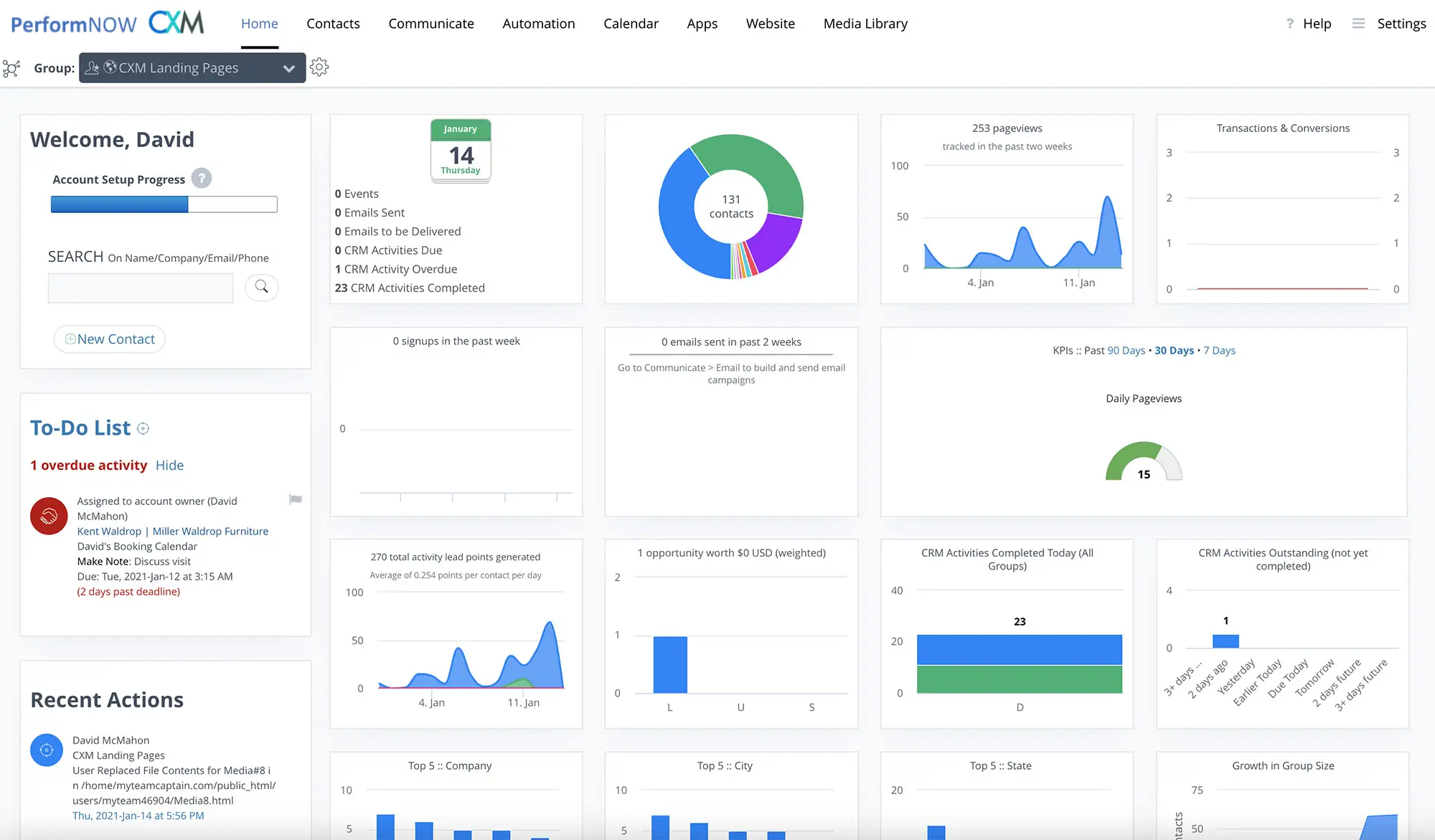Switch KPIs view to Past 90 Days
Screen dimensions: 1435x840
(1126, 350)
